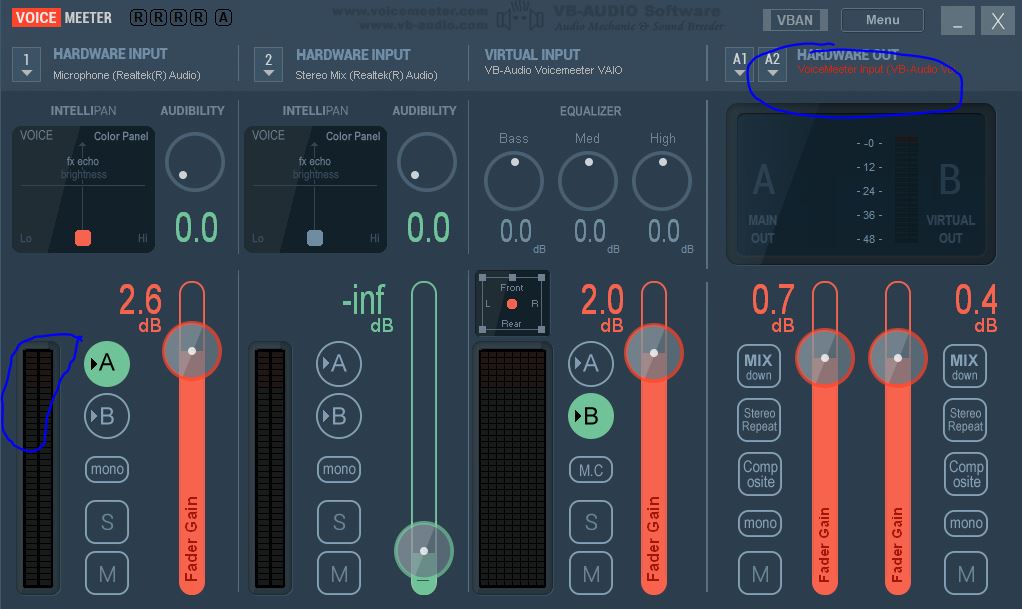
Task: Solo the Virtual Input strip
Action: coord(591,522)
